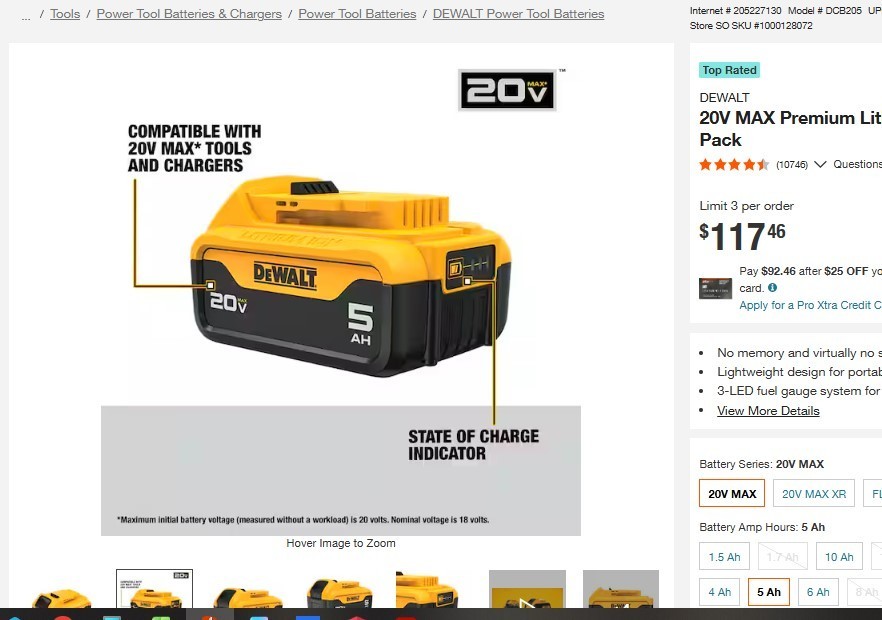Click Apply for a Pro Xtra Credit Card
Screen dimensions: 882x620
[x=810, y=305]
